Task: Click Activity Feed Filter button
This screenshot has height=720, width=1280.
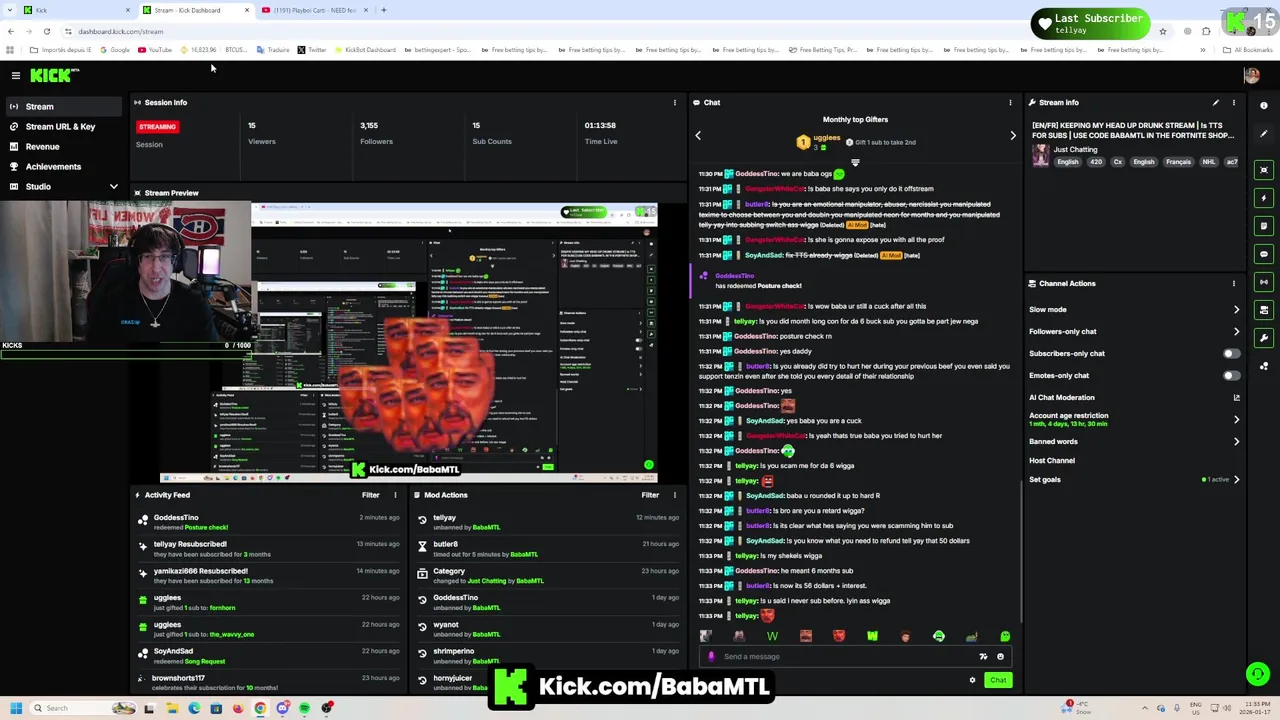Action: [370, 495]
